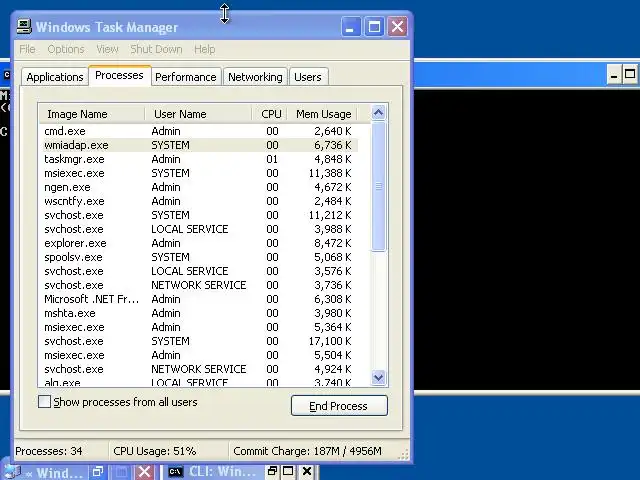Click the minimized CLI: Win... title
Screen dimensions: 640x480
tap(222, 472)
